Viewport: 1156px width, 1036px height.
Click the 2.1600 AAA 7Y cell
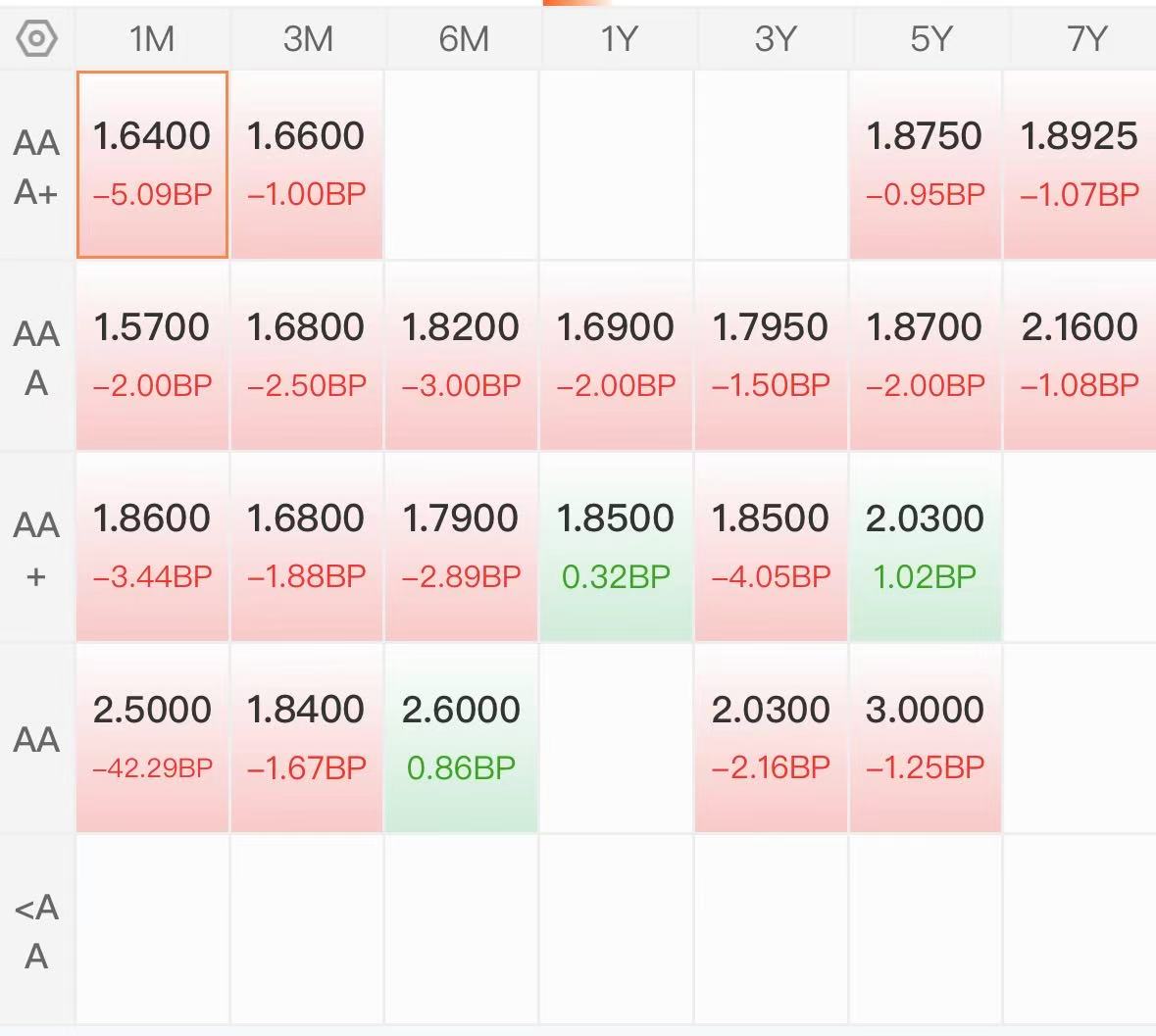1080,356
